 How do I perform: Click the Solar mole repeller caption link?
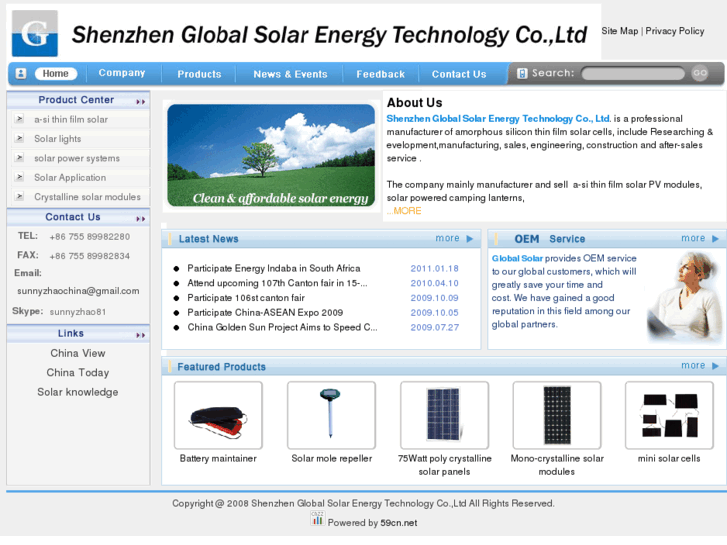click(x=332, y=458)
